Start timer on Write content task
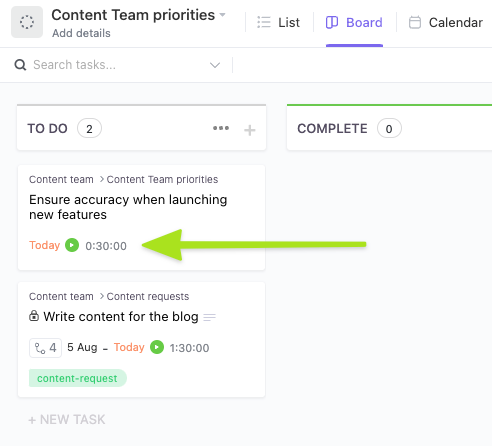This screenshot has height=446, width=492. [157, 347]
